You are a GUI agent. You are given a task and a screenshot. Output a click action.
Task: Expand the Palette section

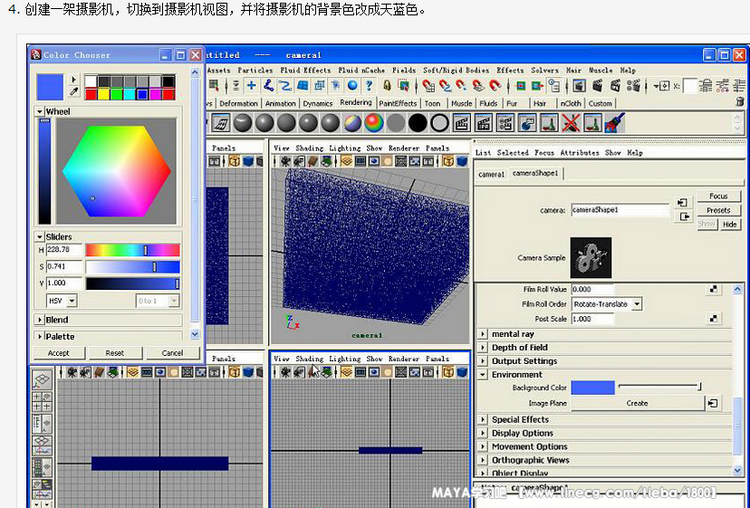coord(40,336)
